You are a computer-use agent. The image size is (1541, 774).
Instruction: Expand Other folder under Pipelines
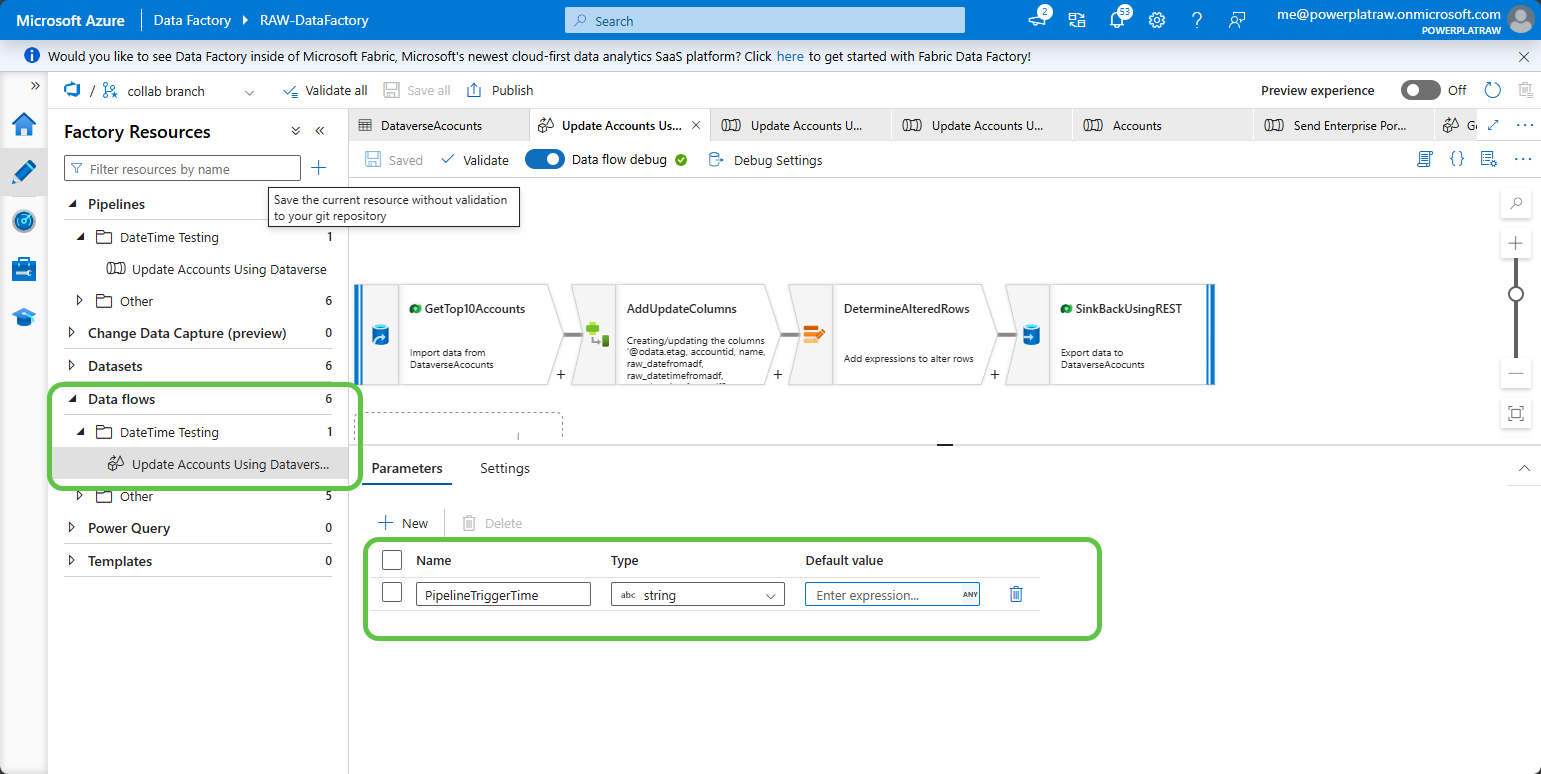coord(81,301)
